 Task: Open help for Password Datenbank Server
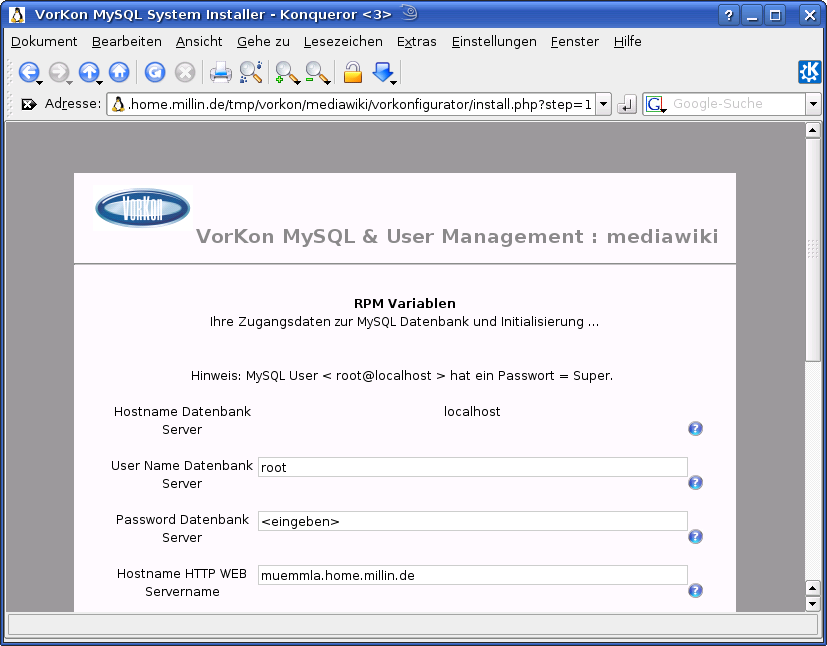(695, 536)
